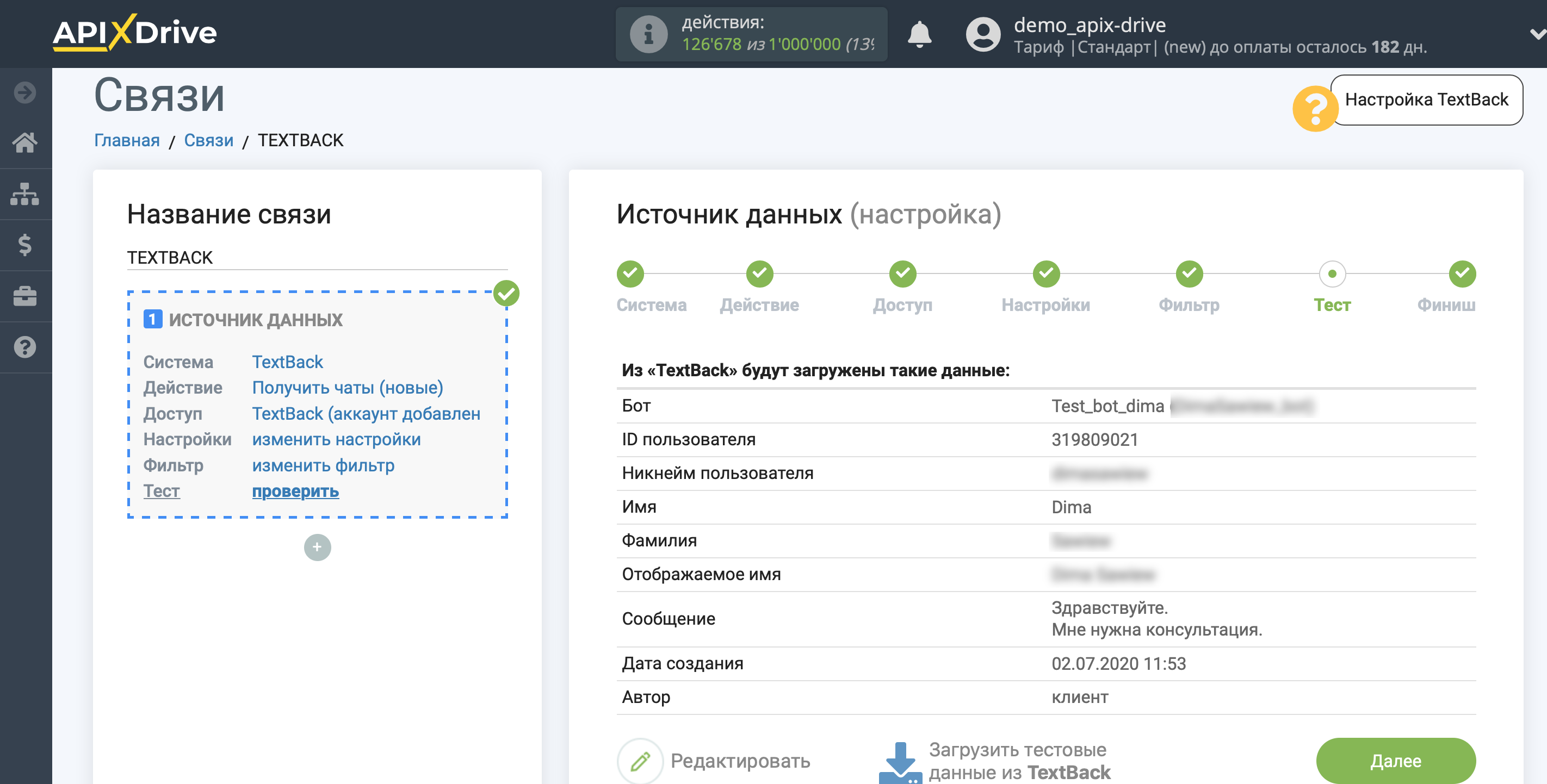
Task: Open connections sitemap icon in sidebar
Action: tap(25, 194)
